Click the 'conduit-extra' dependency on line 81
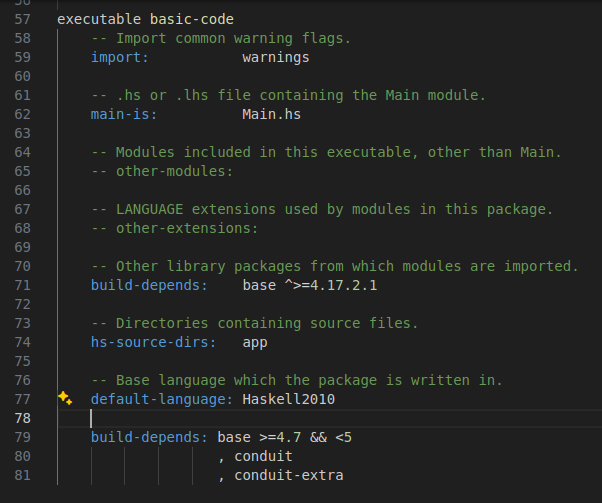Viewport: 602px width, 503px height. pos(289,475)
